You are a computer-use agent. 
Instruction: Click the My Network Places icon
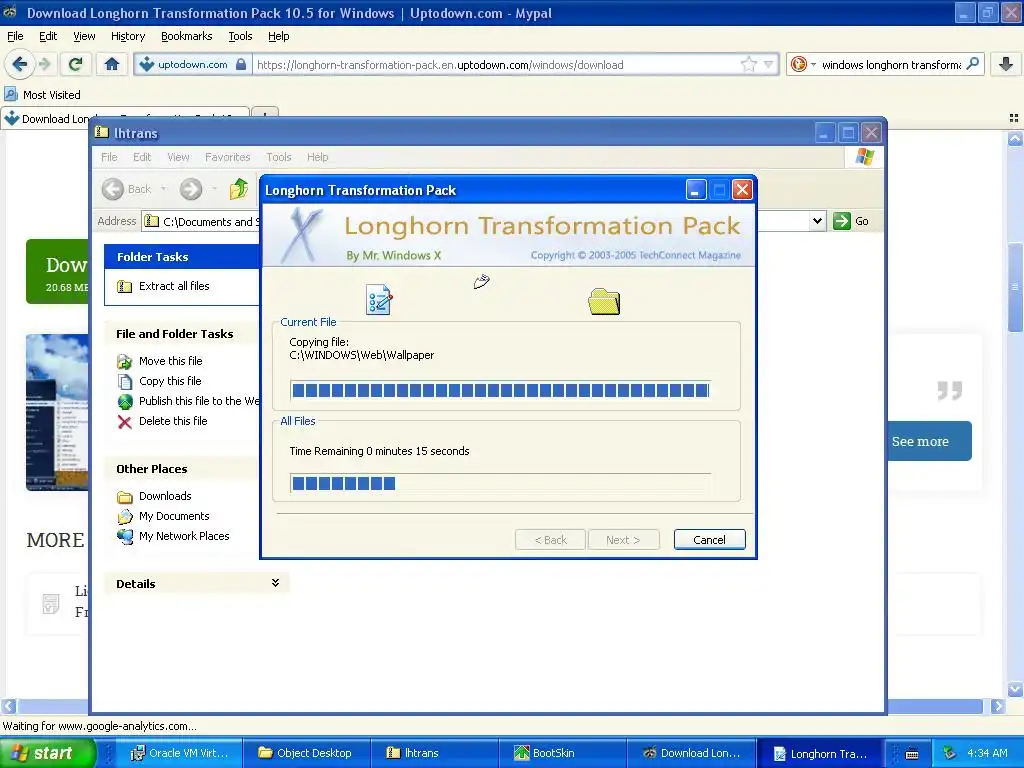pyautogui.click(x=124, y=536)
